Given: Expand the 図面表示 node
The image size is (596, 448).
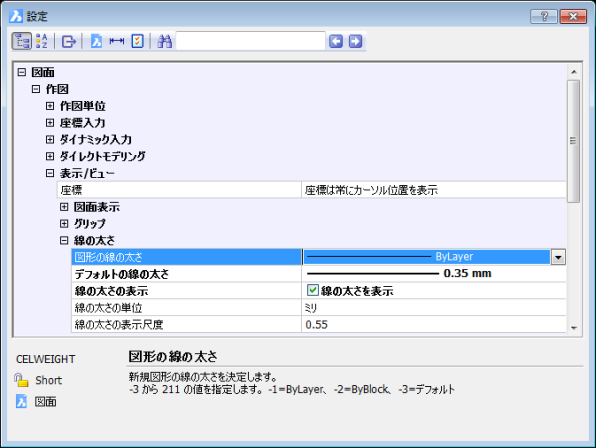Looking at the screenshot, I should (64, 207).
